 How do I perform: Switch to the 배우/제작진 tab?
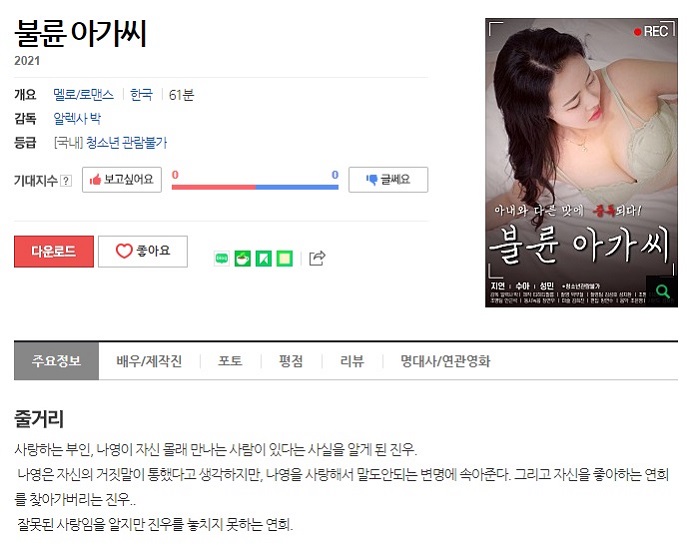click(149, 361)
